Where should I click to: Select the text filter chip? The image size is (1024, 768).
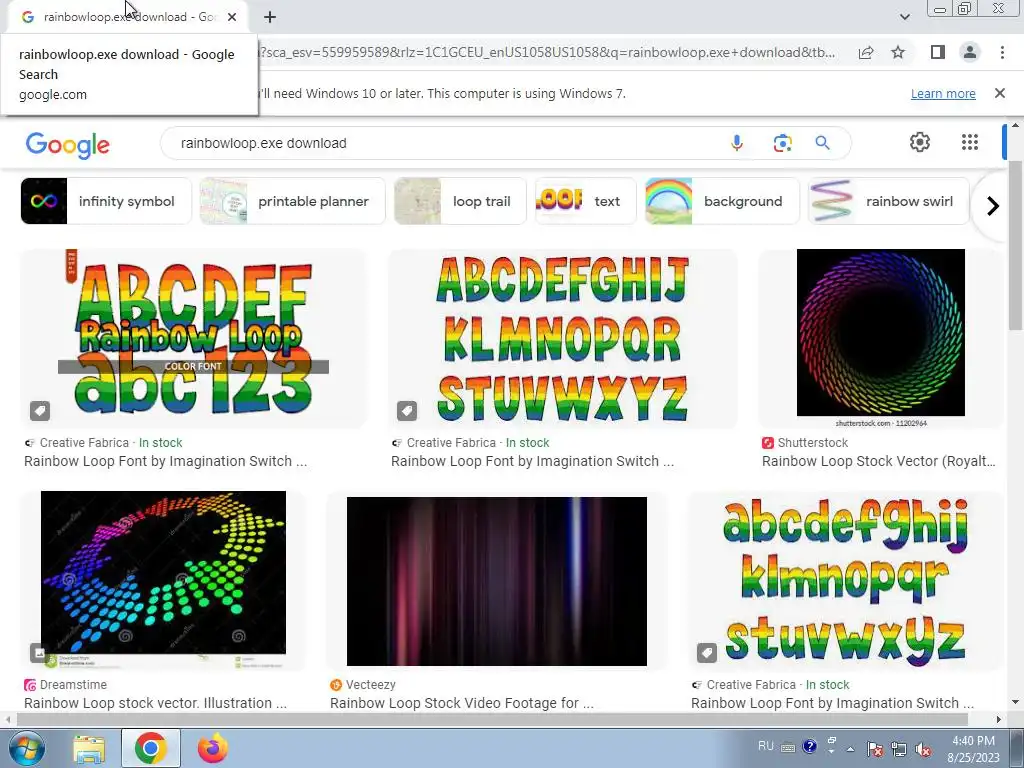tap(585, 201)
